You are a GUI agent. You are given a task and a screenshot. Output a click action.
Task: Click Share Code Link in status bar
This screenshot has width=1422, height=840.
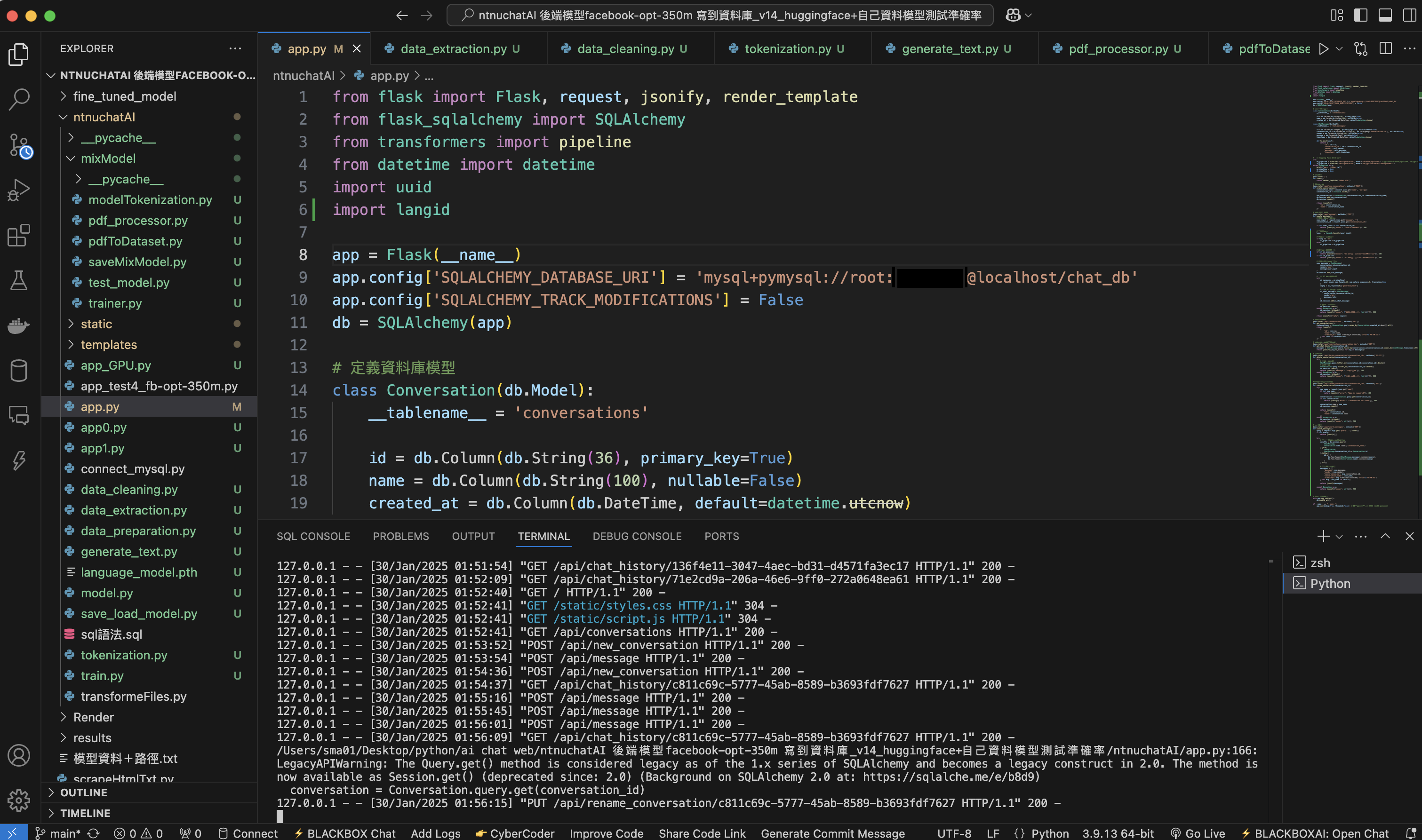point(702,833)
